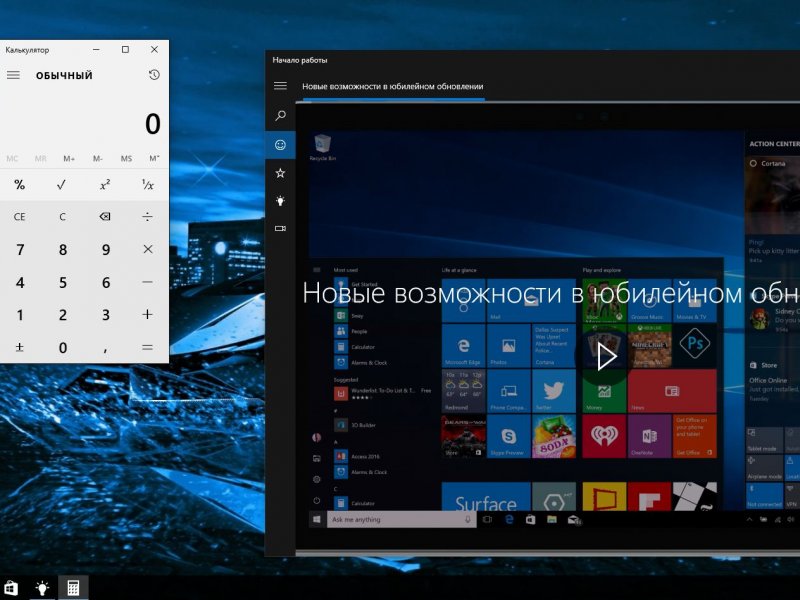Open the lightbulb Get Started taskbar icon

tap(42, 588)
